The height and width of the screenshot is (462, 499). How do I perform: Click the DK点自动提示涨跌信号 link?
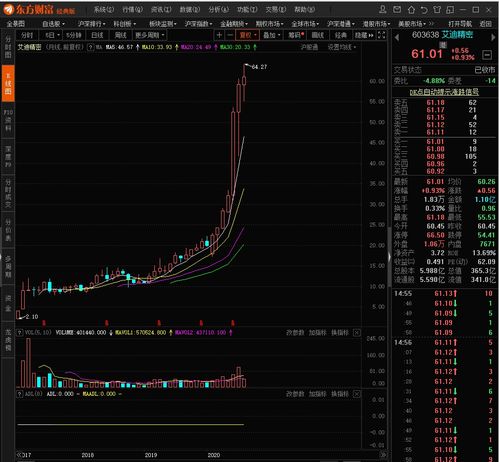pyautogui.click(x=444, y=92)
